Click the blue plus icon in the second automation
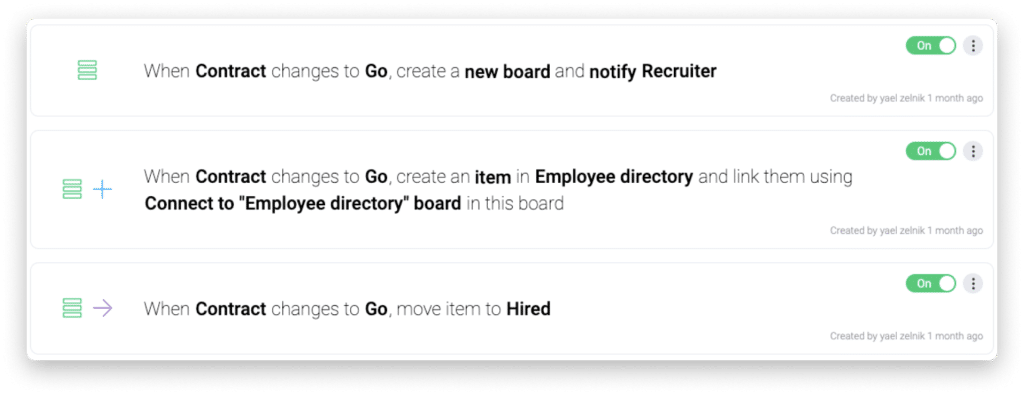 [103, 190]
